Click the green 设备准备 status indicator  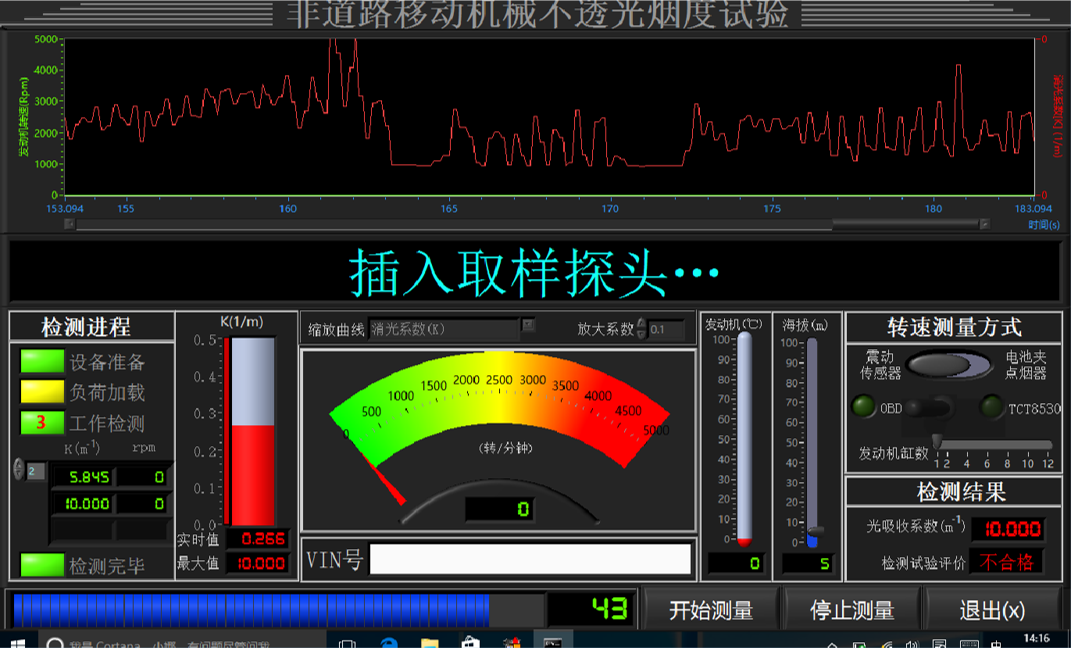42,361
